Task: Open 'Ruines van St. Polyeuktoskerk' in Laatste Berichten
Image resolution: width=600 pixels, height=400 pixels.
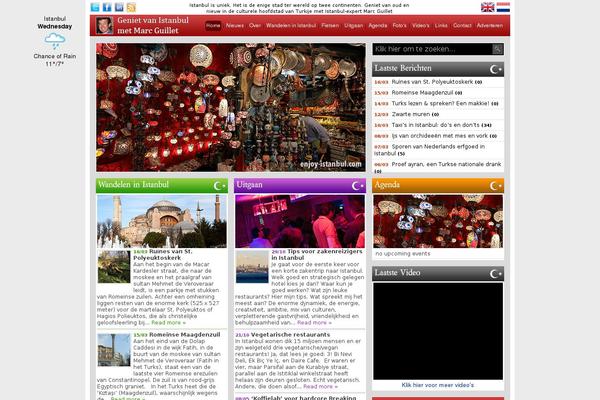Action: coord(432,82)
